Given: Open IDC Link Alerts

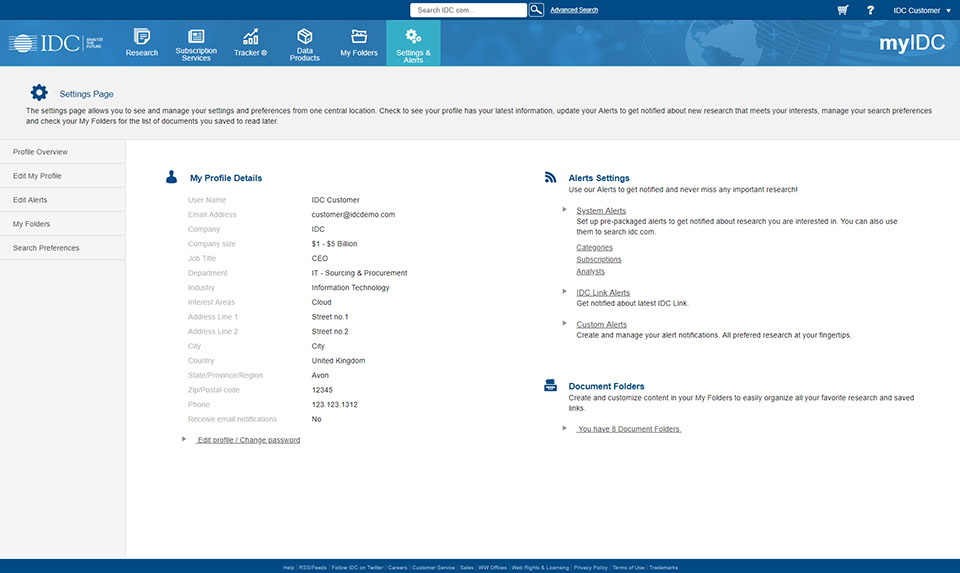Looking at the screenshot, I should pos(602,293).
